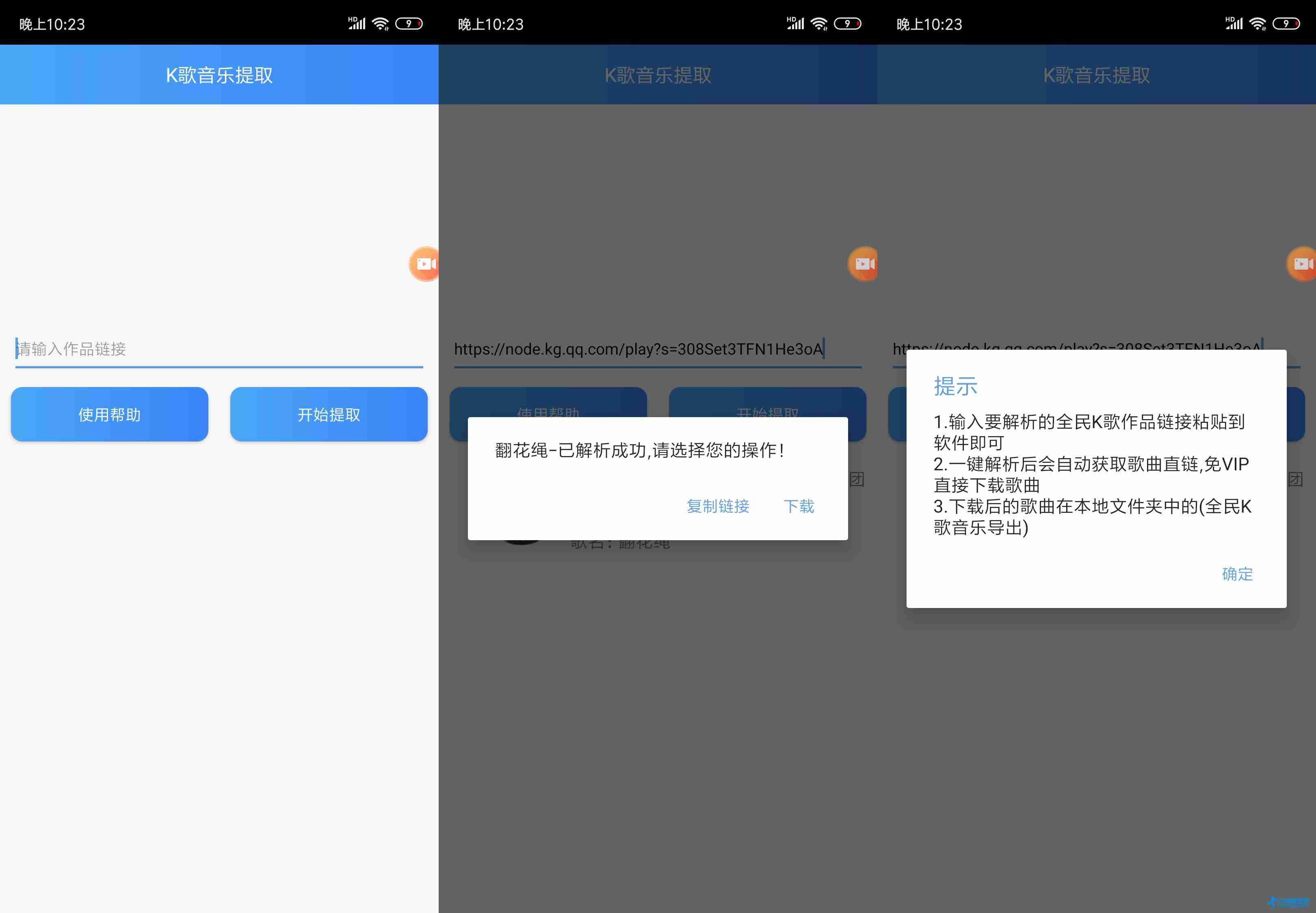Screen dimensions: 1316x913
Task: Click help line 1.输入要解析的全民K歌作品链接
Action: (1089, 432)
